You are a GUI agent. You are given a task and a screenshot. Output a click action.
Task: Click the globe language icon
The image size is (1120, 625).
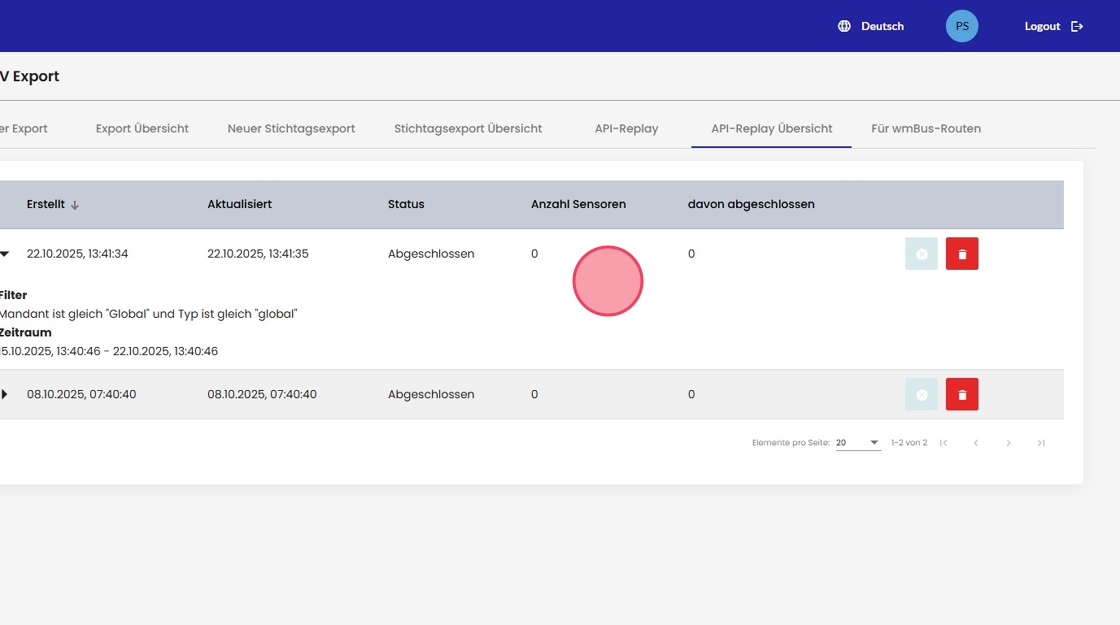point(844,26)
